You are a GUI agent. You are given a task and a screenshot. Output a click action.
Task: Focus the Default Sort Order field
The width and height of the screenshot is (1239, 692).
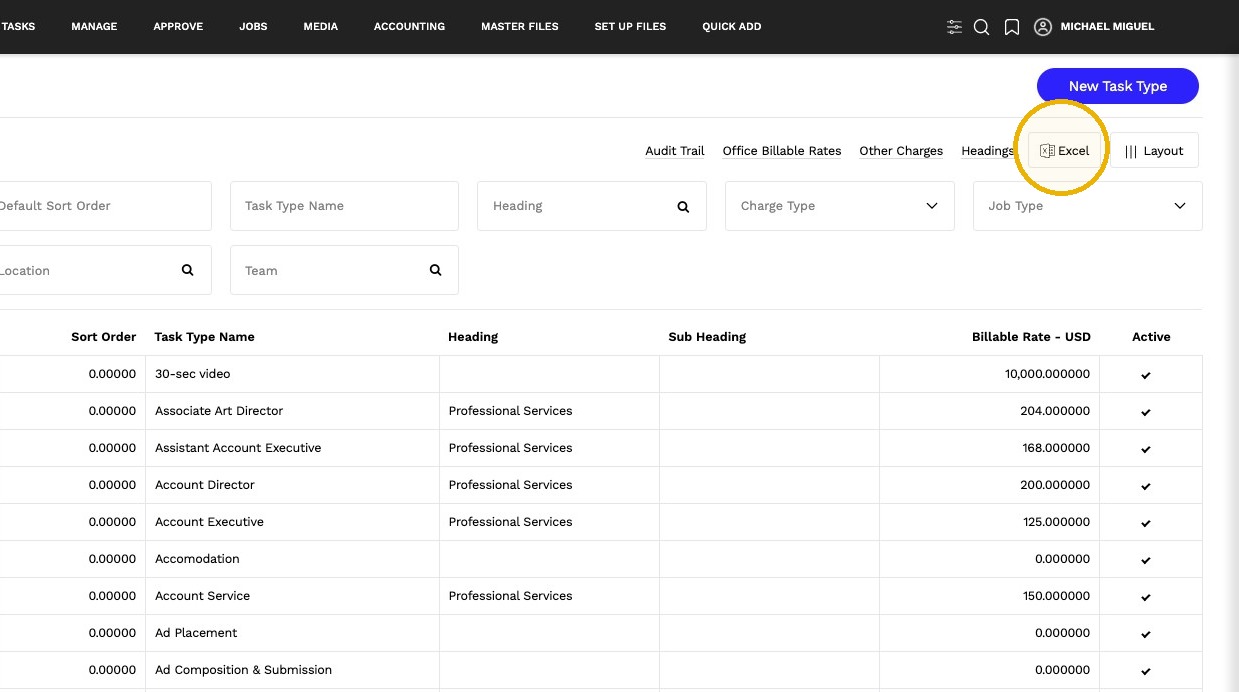click(x=105, y=206)
